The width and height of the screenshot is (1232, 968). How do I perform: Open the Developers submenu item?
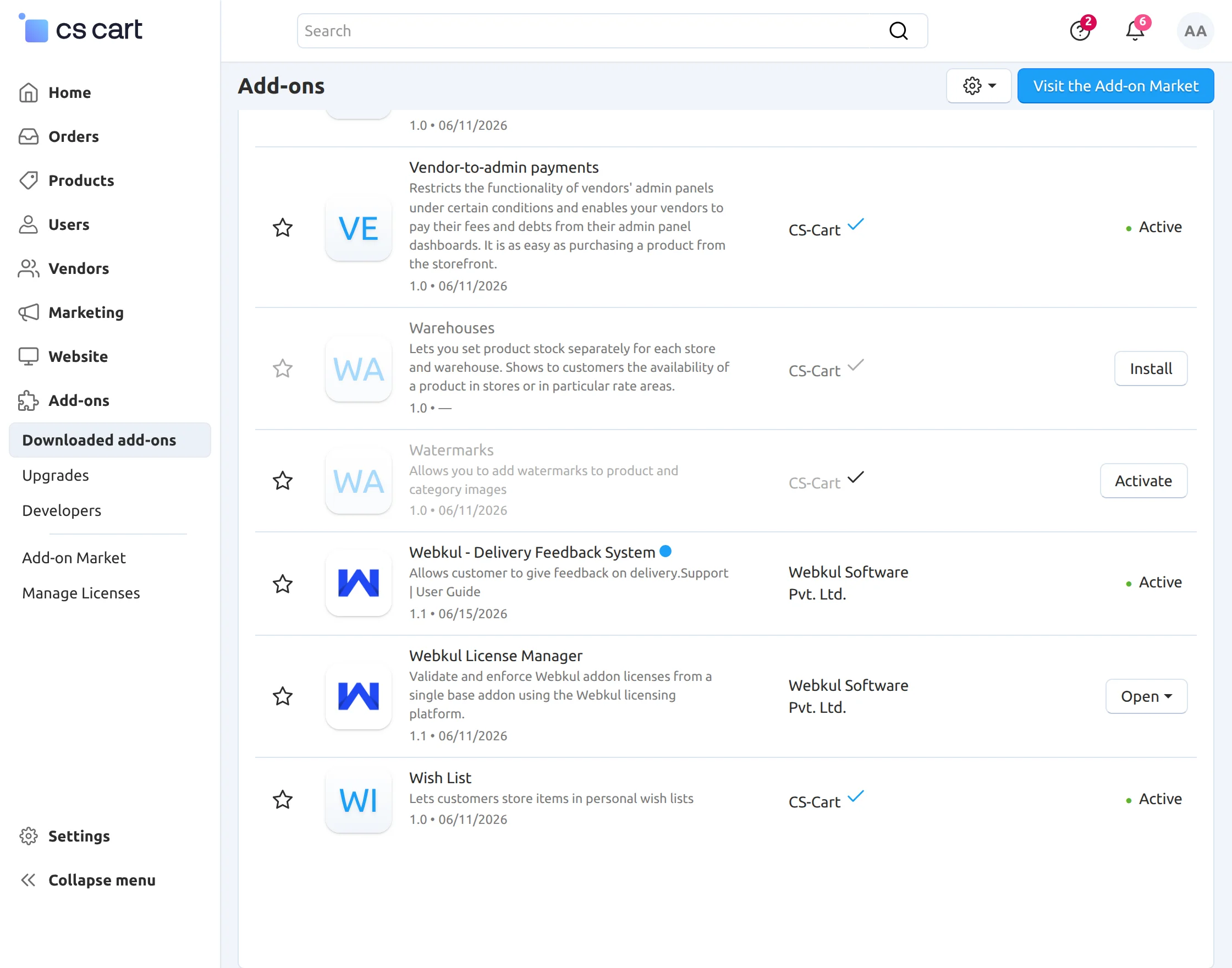click(62, 510)
